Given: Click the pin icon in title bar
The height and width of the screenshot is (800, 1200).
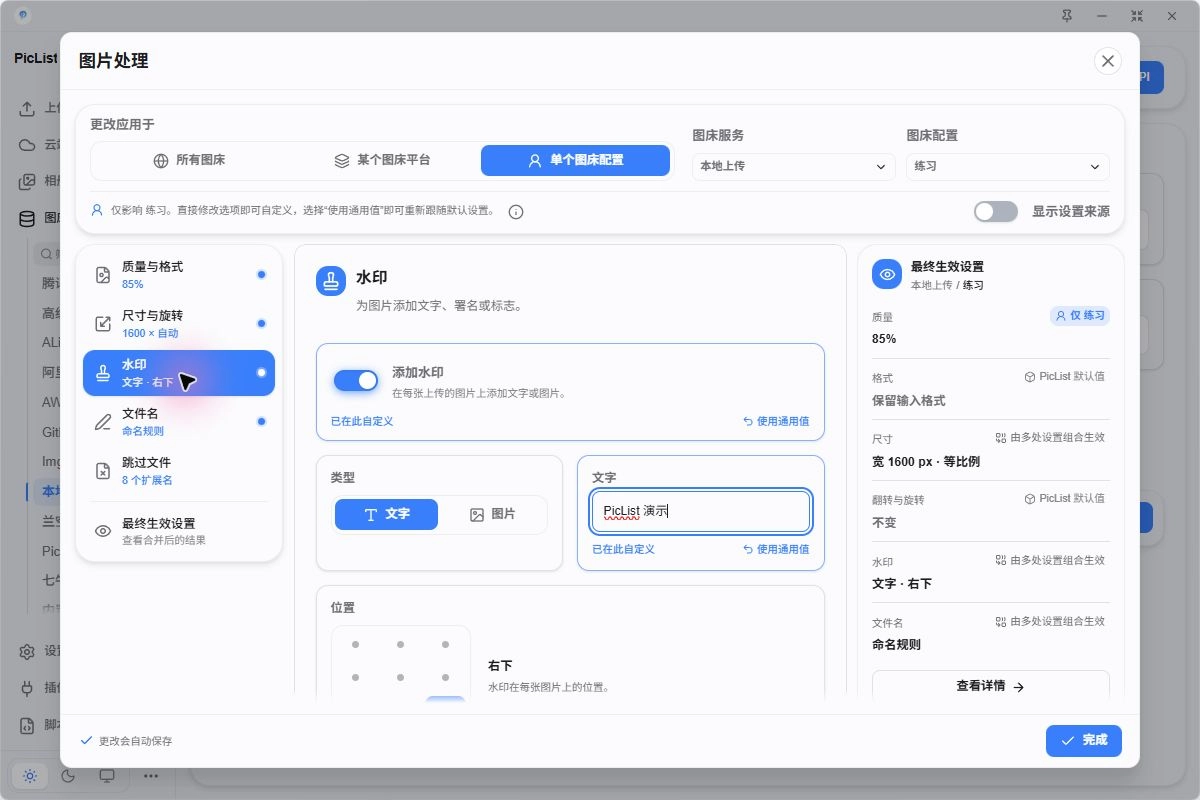Looking at the screenshot, I should click(x=1066, y=16).
